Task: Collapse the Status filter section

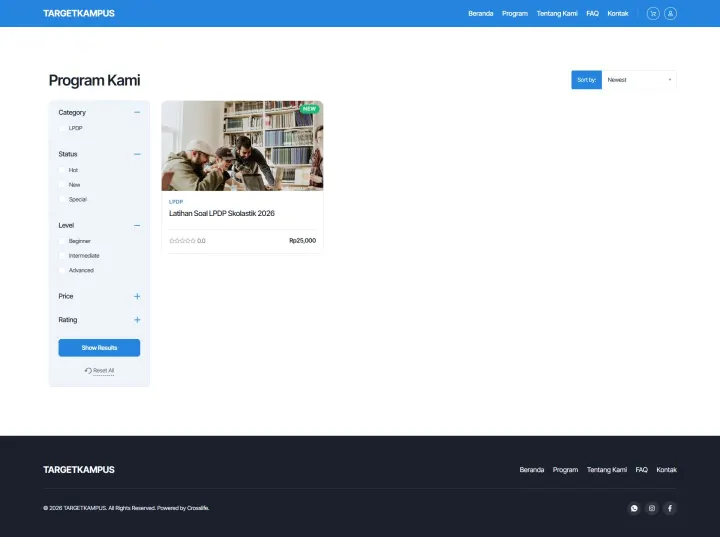Action: [137, 154]
